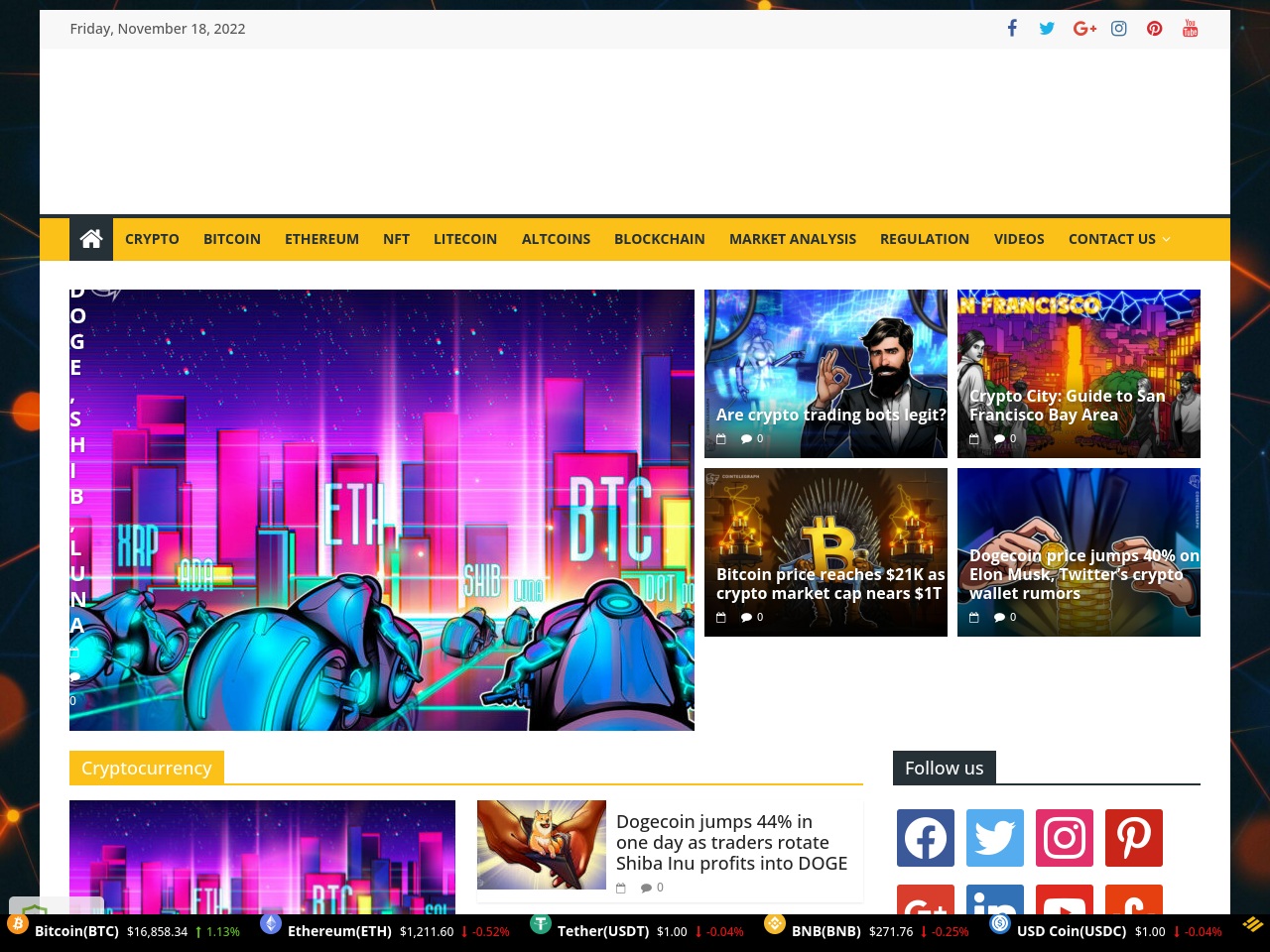Open the Twitter icon in top bar

pyautogui.click(x=1047, y=28)
